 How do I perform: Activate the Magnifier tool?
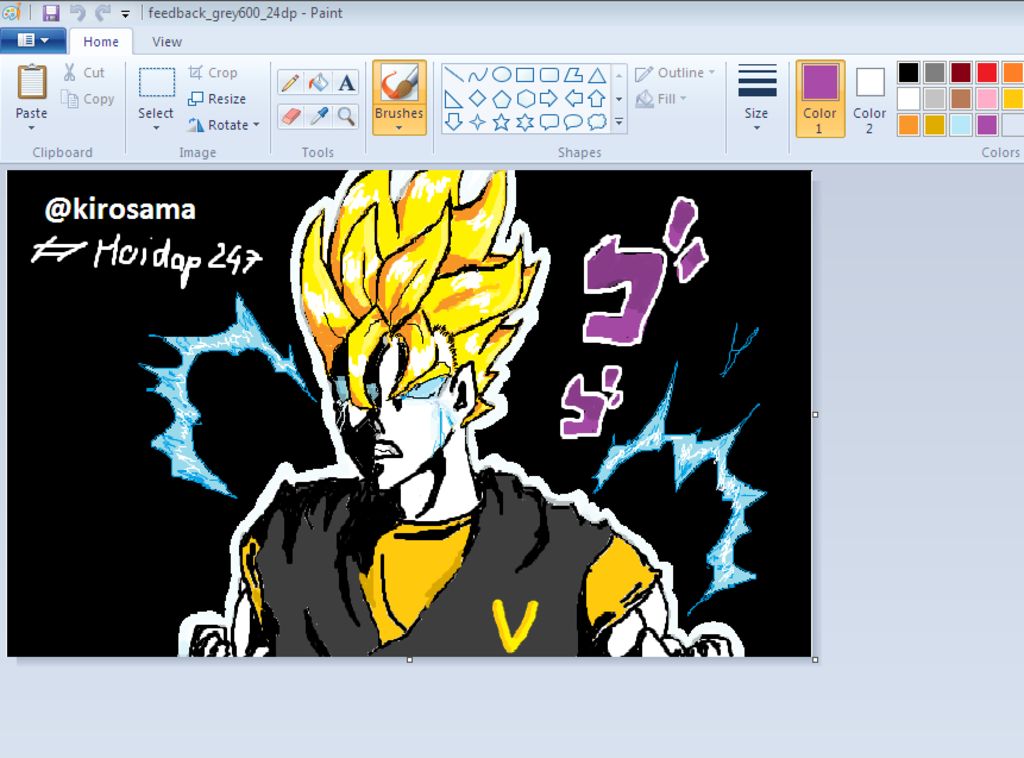pyautogui.click(x=346, y=116)
